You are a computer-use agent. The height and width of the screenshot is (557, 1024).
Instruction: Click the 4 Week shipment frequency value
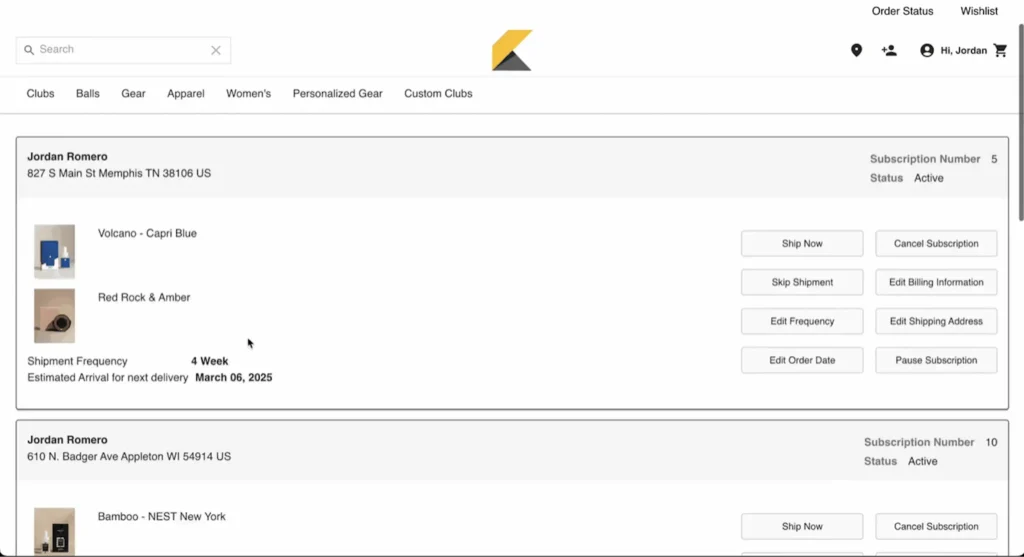tap(210, 361)
